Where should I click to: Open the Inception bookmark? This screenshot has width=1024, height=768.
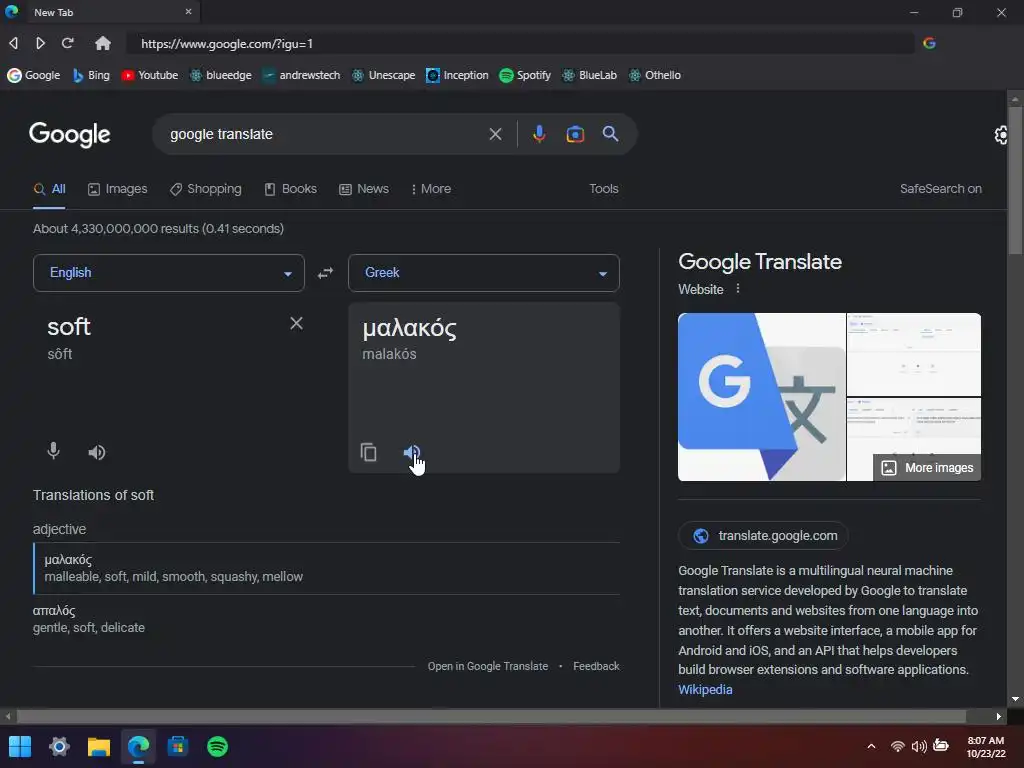(457, 75)
